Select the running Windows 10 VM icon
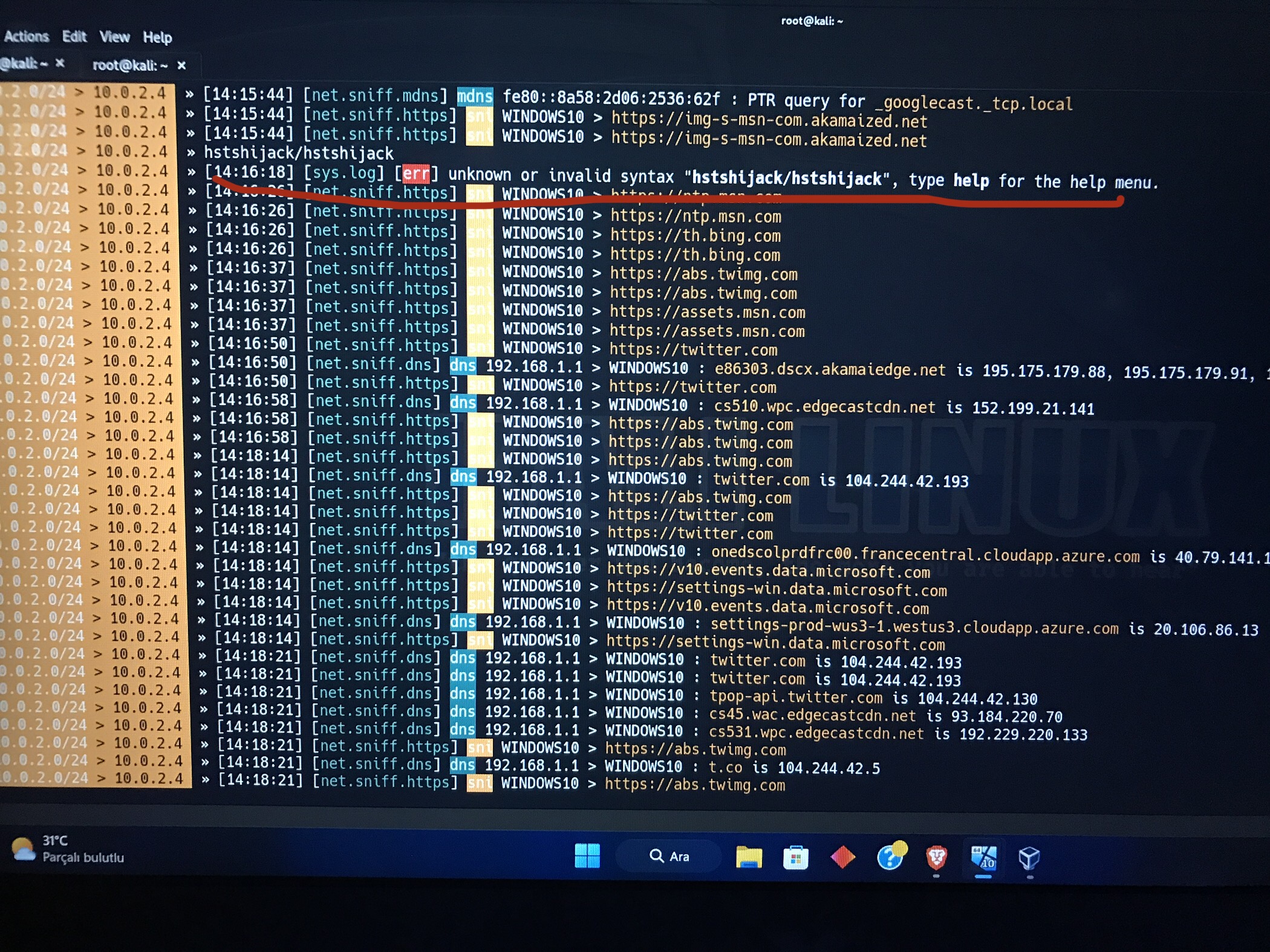 (x=983, y=857)
